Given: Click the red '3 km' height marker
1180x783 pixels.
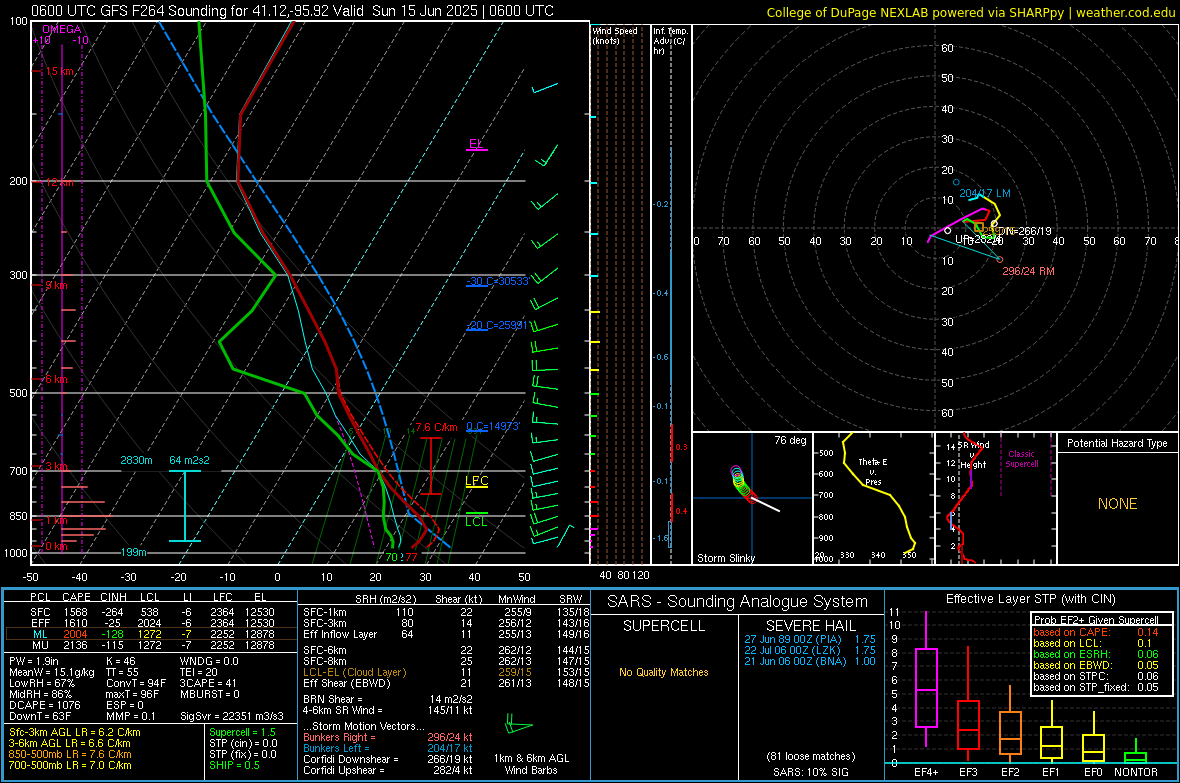Looking at the screenshot, I should coord(56,467).
